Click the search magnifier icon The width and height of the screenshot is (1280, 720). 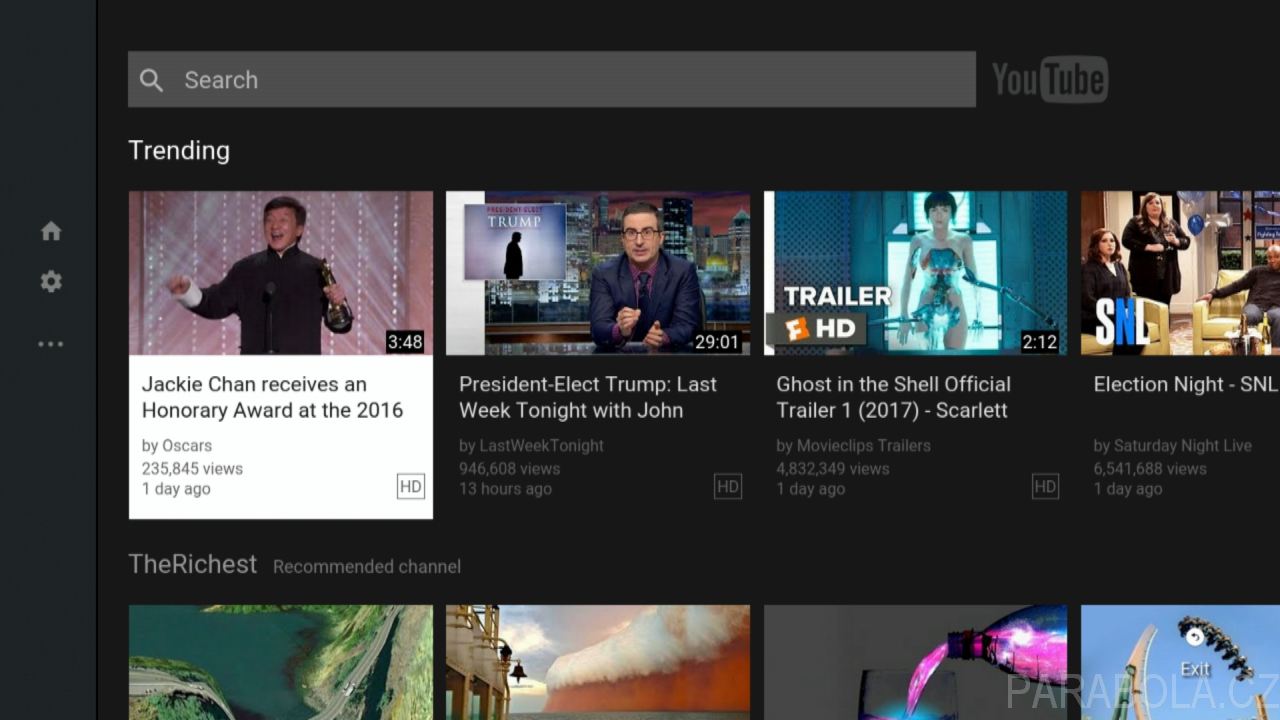pos(151,80)
